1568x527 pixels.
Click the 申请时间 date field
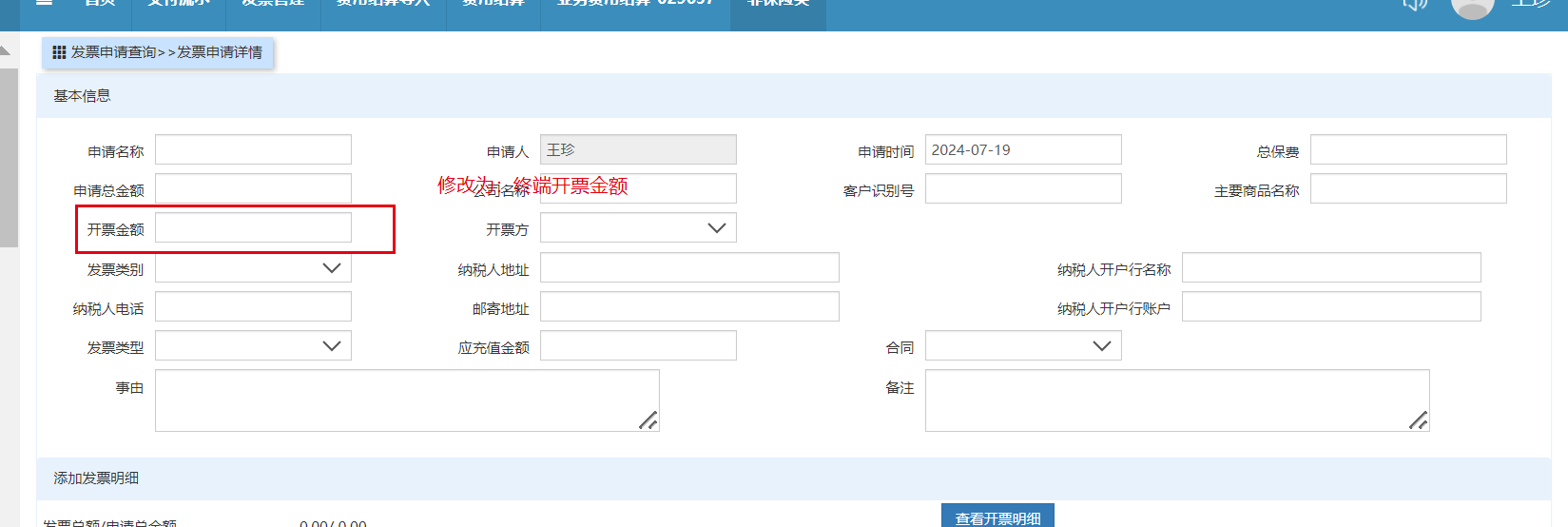tap(1022, 150)
